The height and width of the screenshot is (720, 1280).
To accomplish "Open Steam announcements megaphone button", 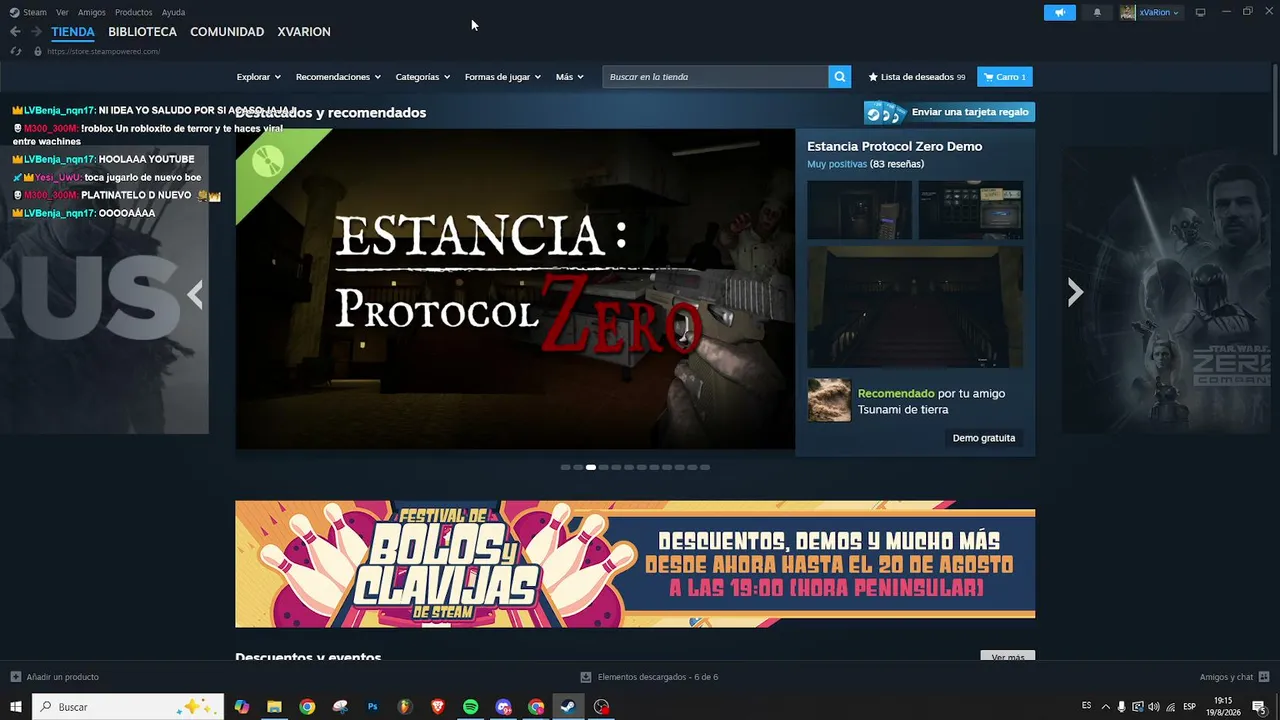I will point(1059,12).
